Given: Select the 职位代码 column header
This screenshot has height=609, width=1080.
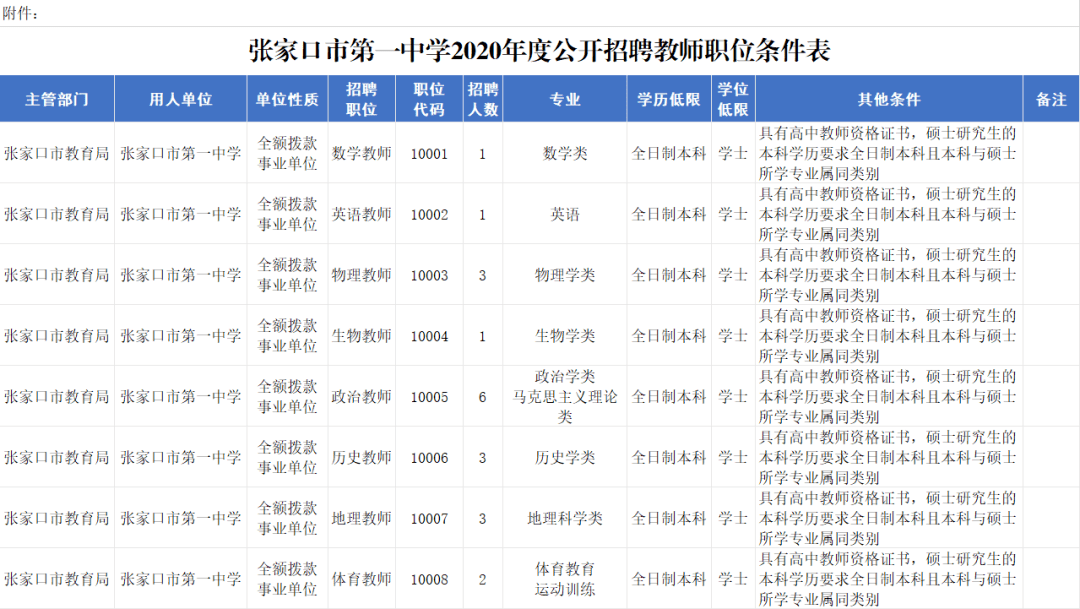Looking at the screenshot, I should [x=429, y=99].
